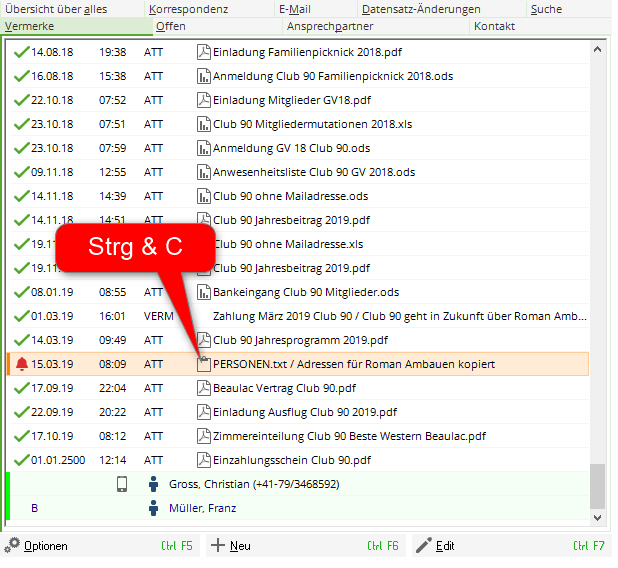Select the Datensatz-Änderungen tab
Viewport: 618px width, 568px height.
[x=420, y=9]
